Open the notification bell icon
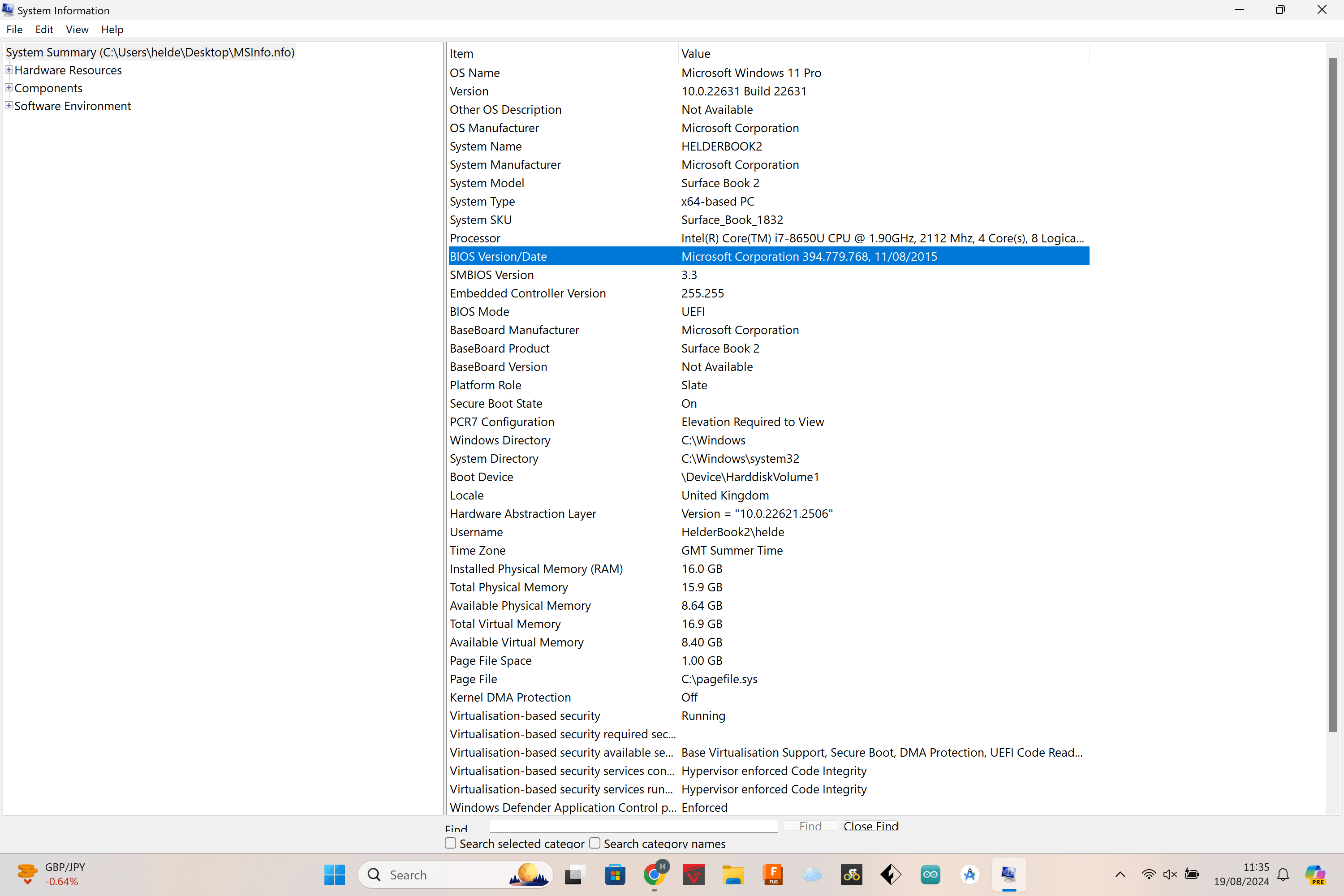The height and width of the screenshot is (896, 1344). (1283, 874)
